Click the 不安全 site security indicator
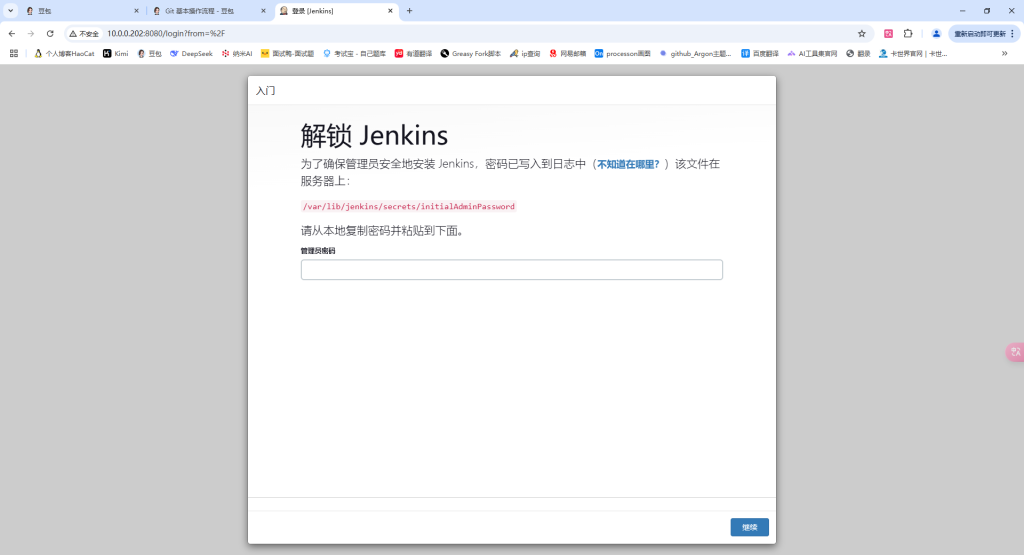Image resolution: width=1024 pixels, height=555 pixels. point(84,33)
